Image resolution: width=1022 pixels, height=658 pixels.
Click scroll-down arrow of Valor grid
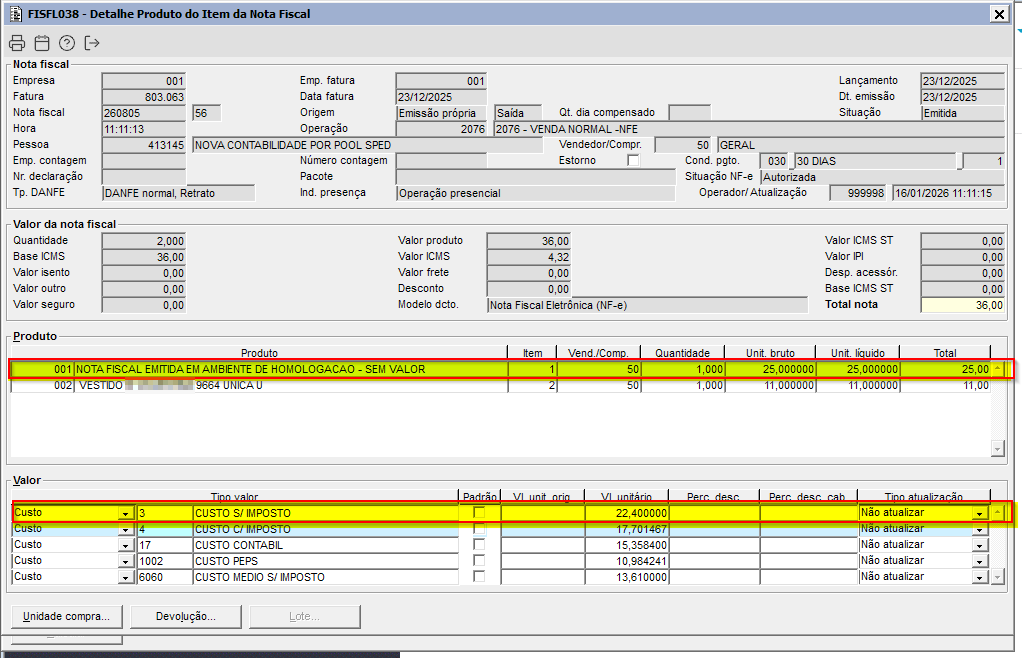pyautogui.click(x=997, y=577)
